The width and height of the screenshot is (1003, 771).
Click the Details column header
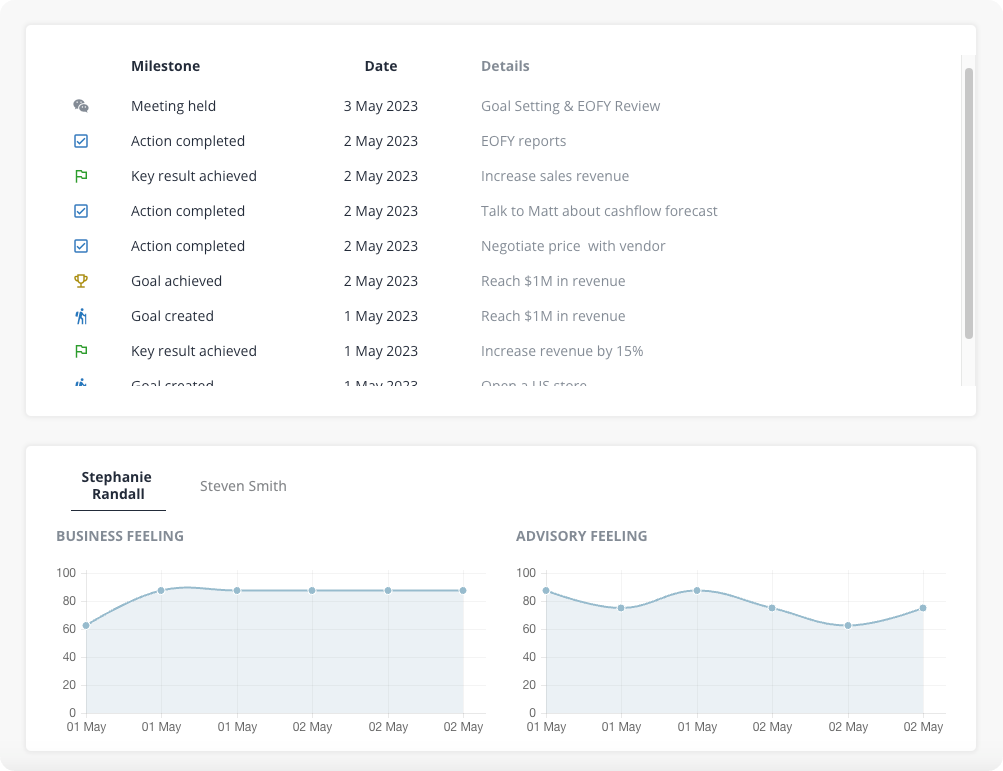[505, 65]
